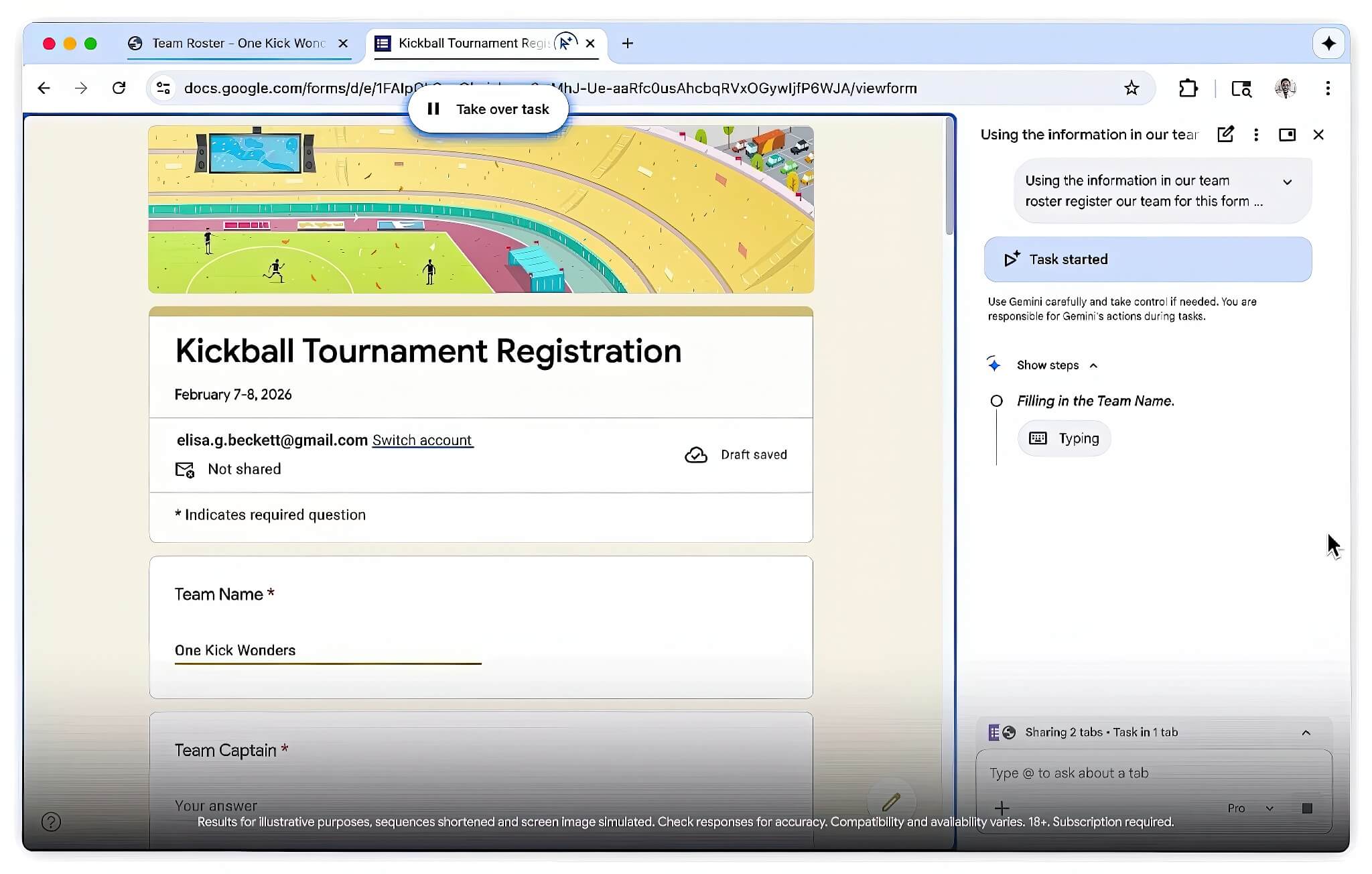Click the pop-out panel window icon
This screenshot has width=1372, height=874.
pyautogui.click(x=1287, y=135)
